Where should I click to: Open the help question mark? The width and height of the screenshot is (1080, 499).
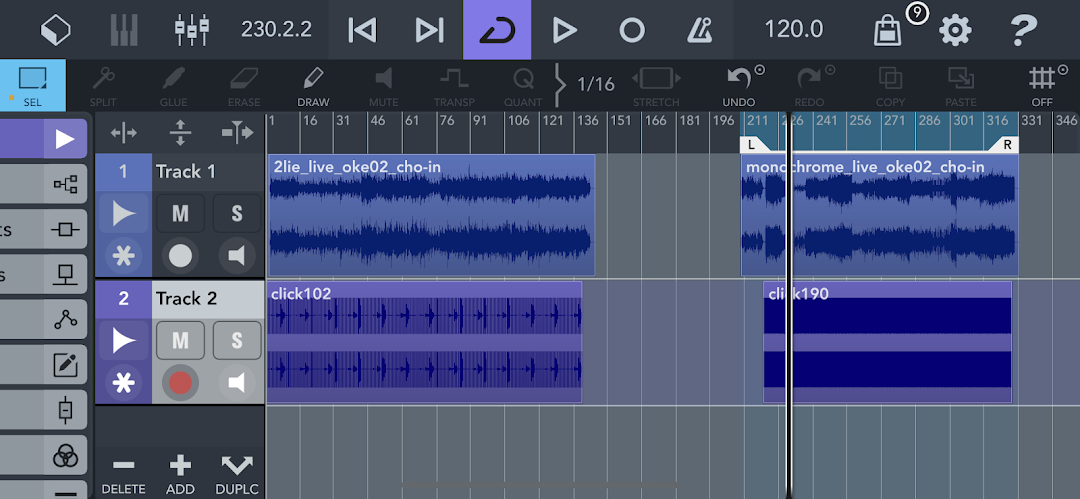[x=1024, y=31]
